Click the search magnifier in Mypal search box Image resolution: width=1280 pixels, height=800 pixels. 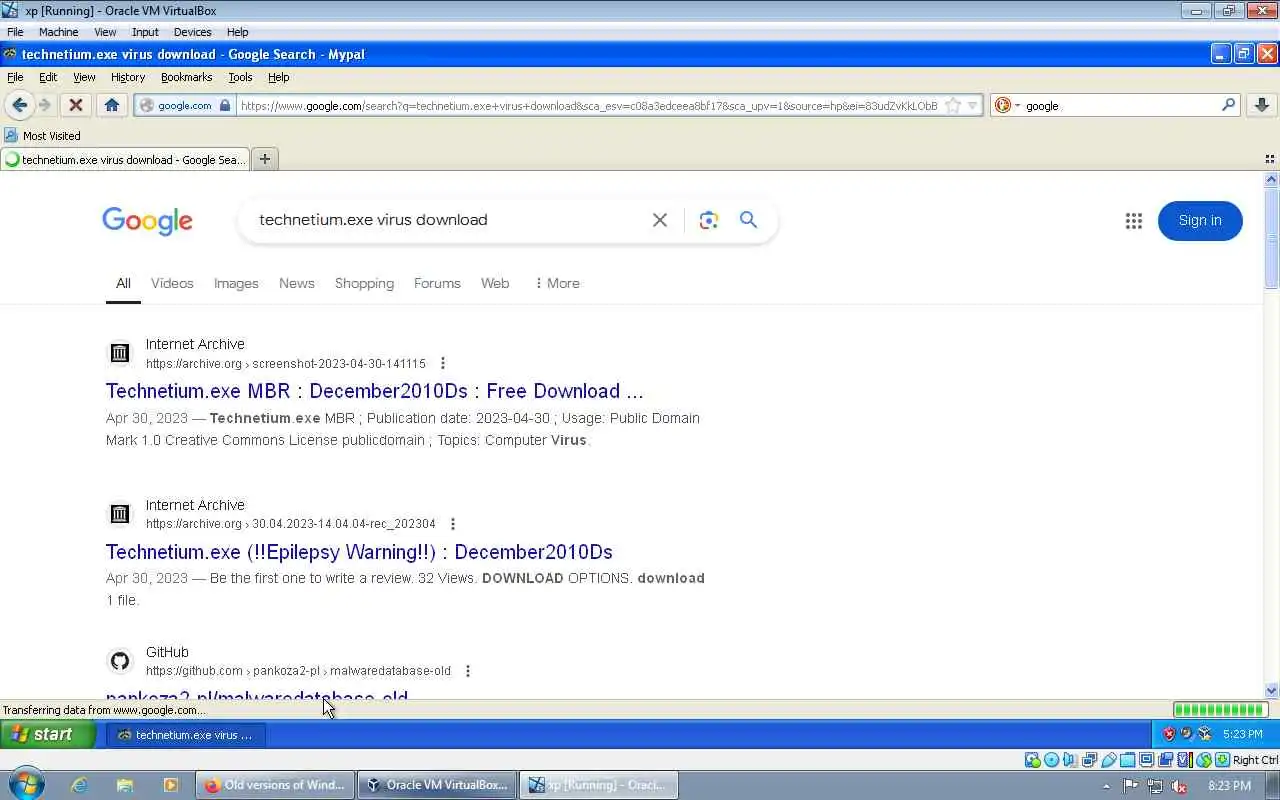(1229, 105)
